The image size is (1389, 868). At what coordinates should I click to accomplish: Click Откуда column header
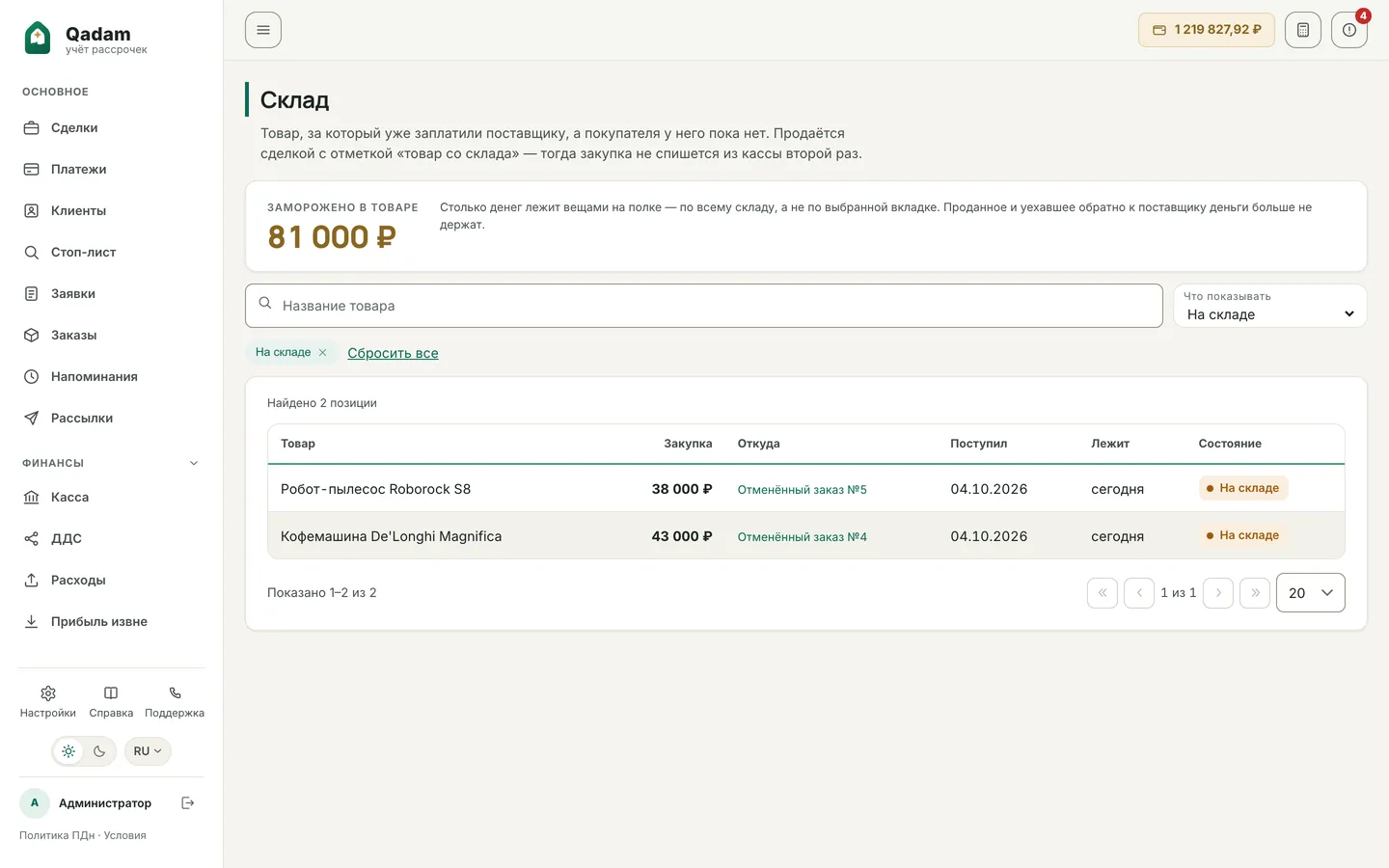click(x=759, y=444)
